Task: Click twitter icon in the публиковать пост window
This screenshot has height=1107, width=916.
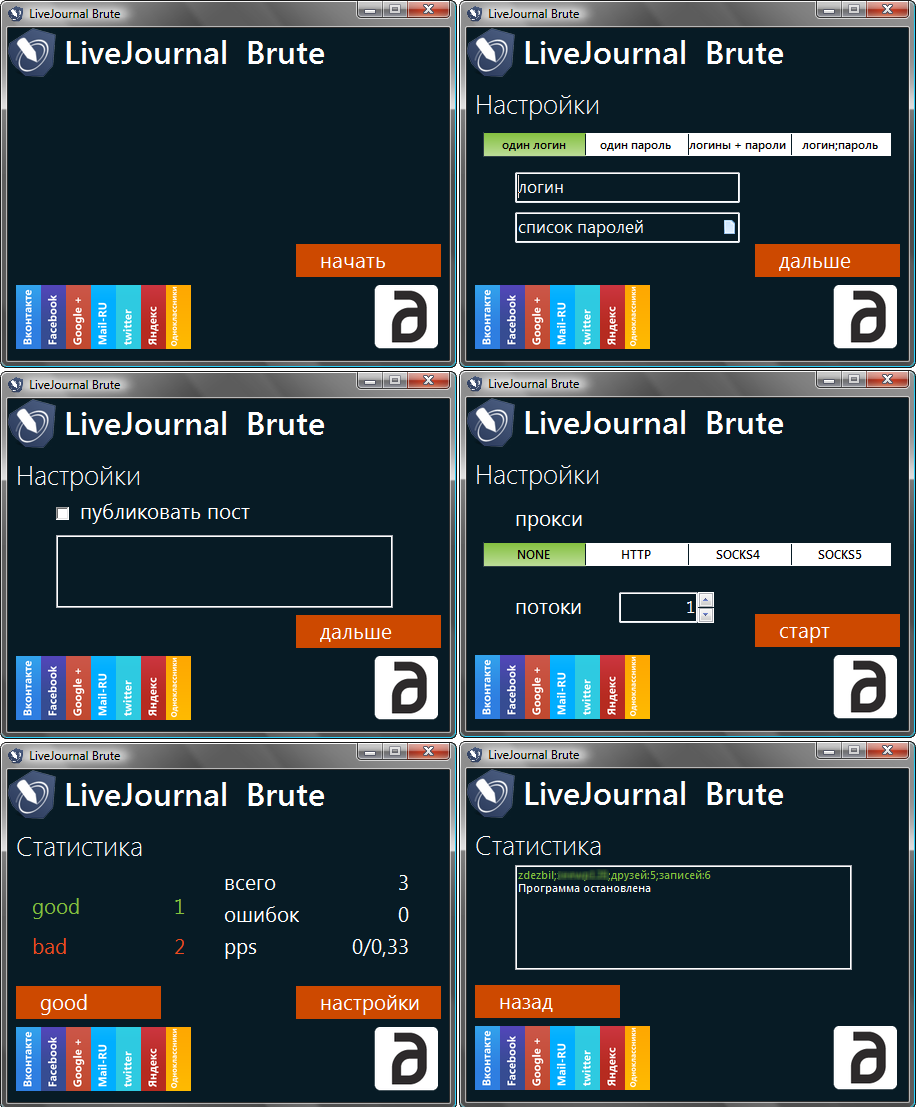Action: coord(128,688)
